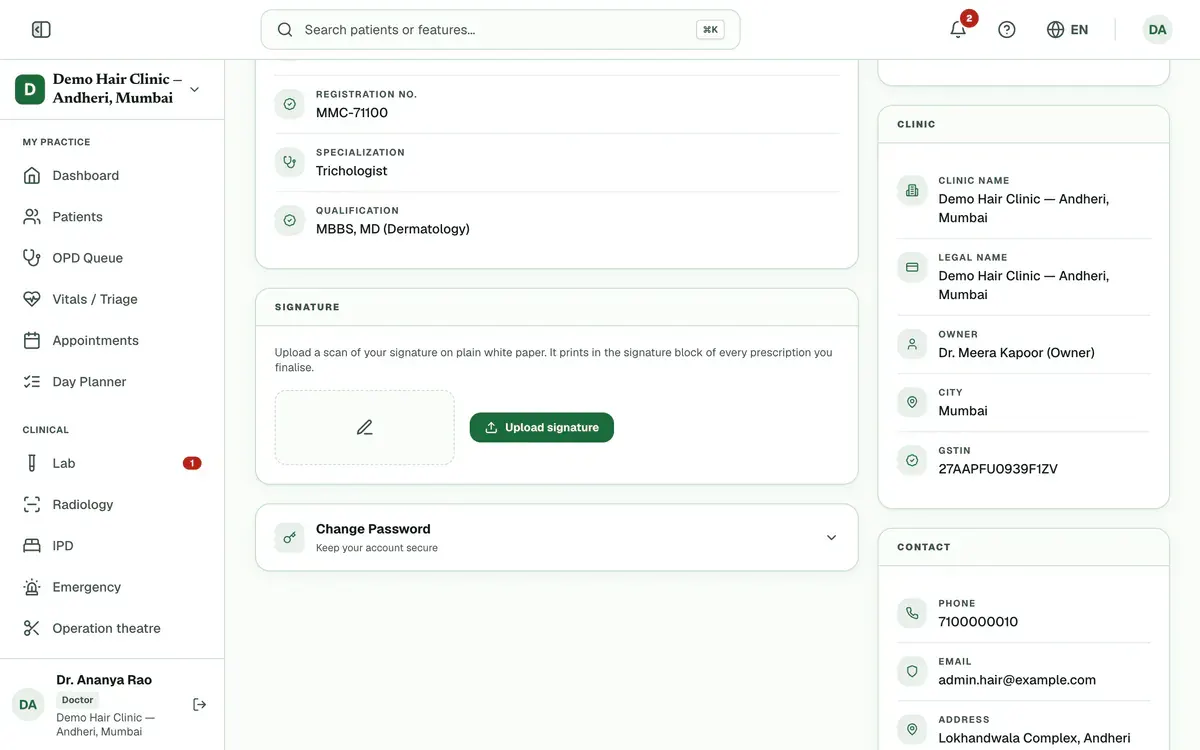
Task: Click the signature placeholder drop area
Action: coord(365,427)
